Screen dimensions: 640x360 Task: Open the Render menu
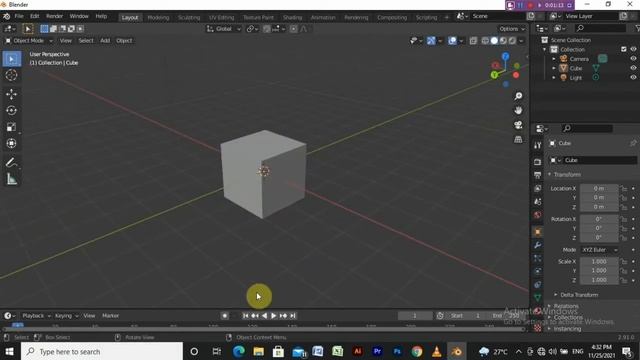pyautogui.click(x=54, y=16)
